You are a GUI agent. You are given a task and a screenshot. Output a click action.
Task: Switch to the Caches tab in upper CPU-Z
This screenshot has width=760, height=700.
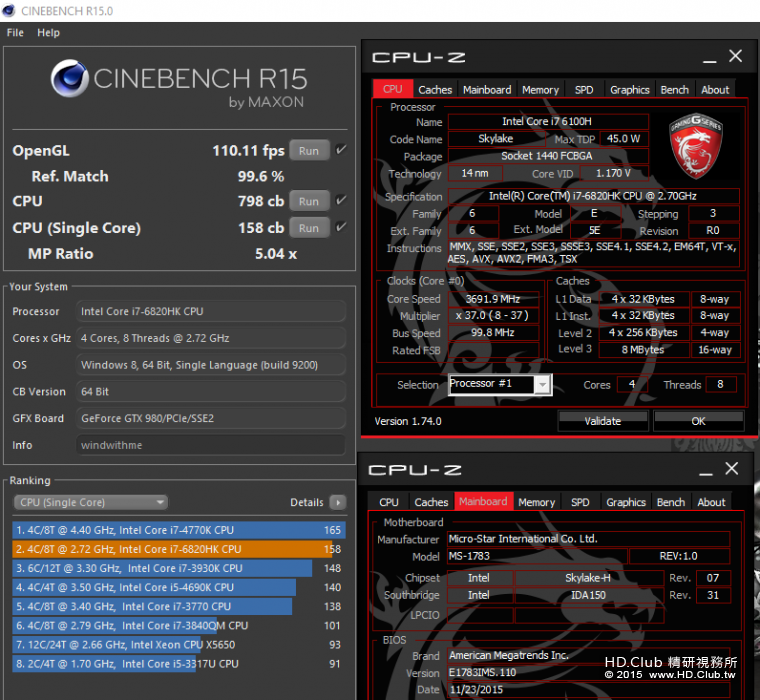[x=435, y=89]
